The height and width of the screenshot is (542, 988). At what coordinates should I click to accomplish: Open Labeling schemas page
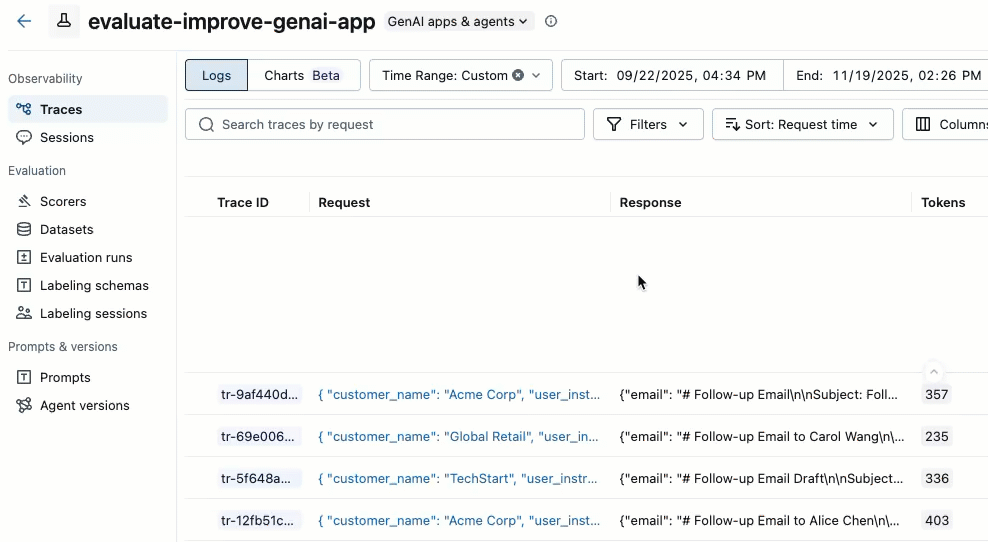coord(94,285)
